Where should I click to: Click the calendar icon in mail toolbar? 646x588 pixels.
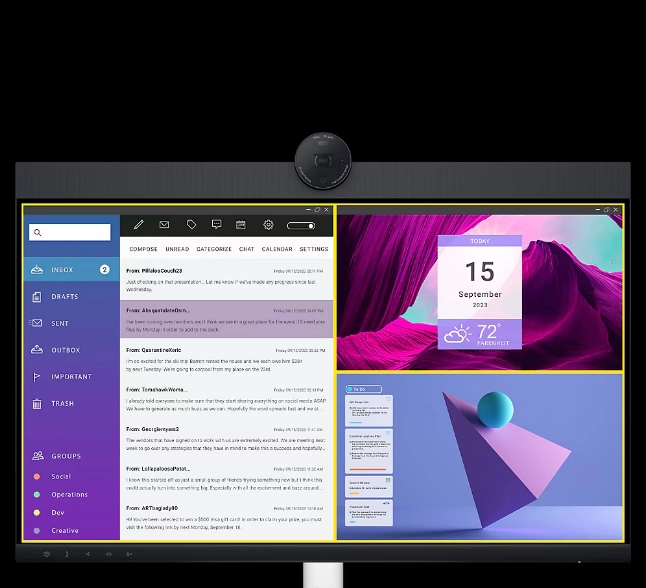click(241, 225)
